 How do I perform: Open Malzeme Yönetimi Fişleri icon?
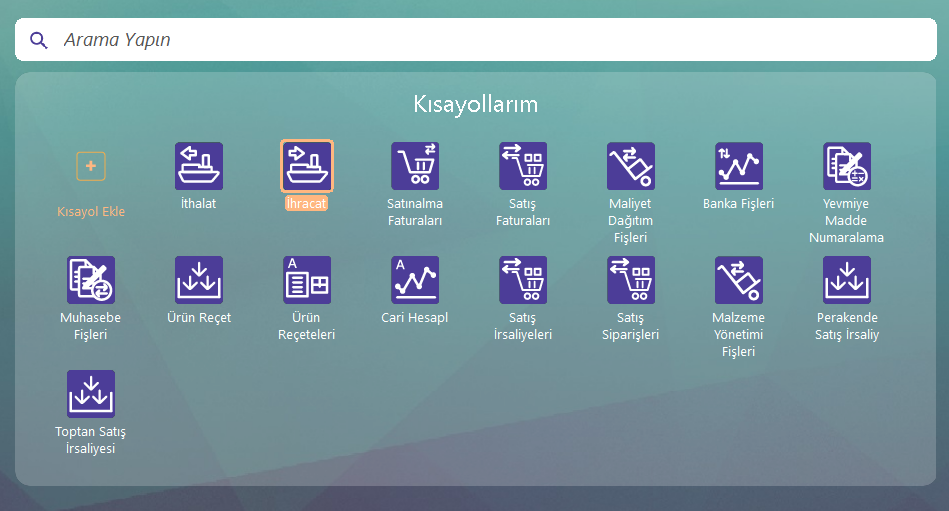[739, 280]
